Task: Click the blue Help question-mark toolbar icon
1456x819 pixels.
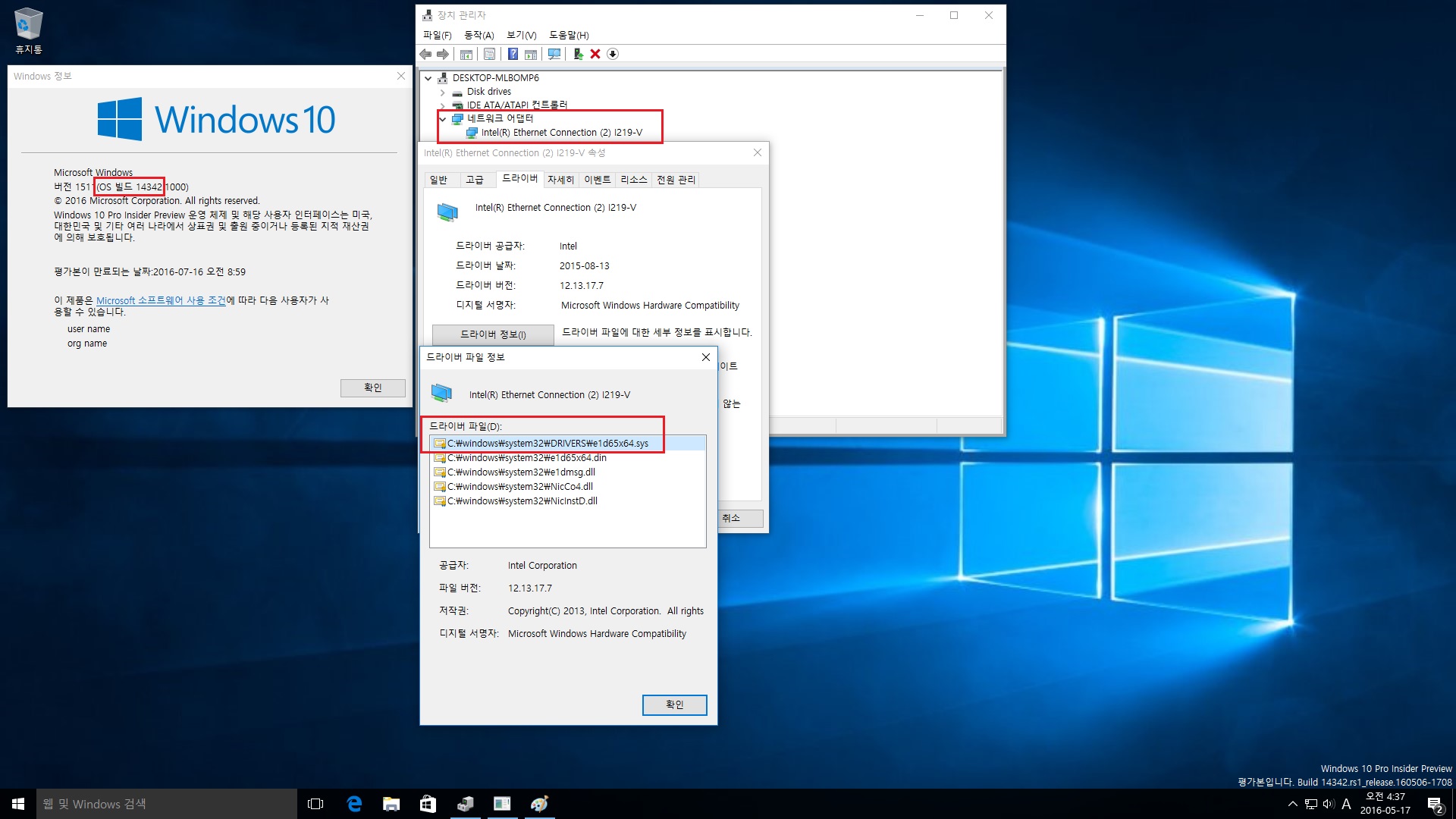Action: coord(513,54)
